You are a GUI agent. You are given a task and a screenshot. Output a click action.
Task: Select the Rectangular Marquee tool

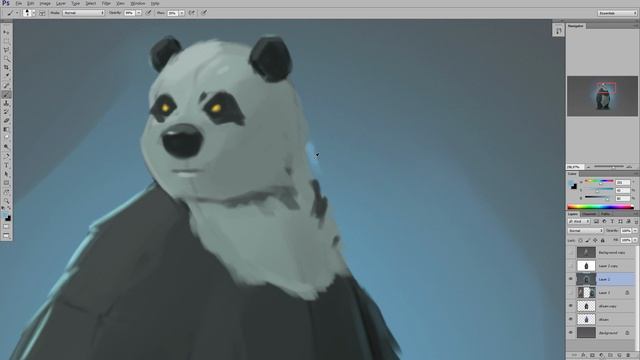pos(6,41)
